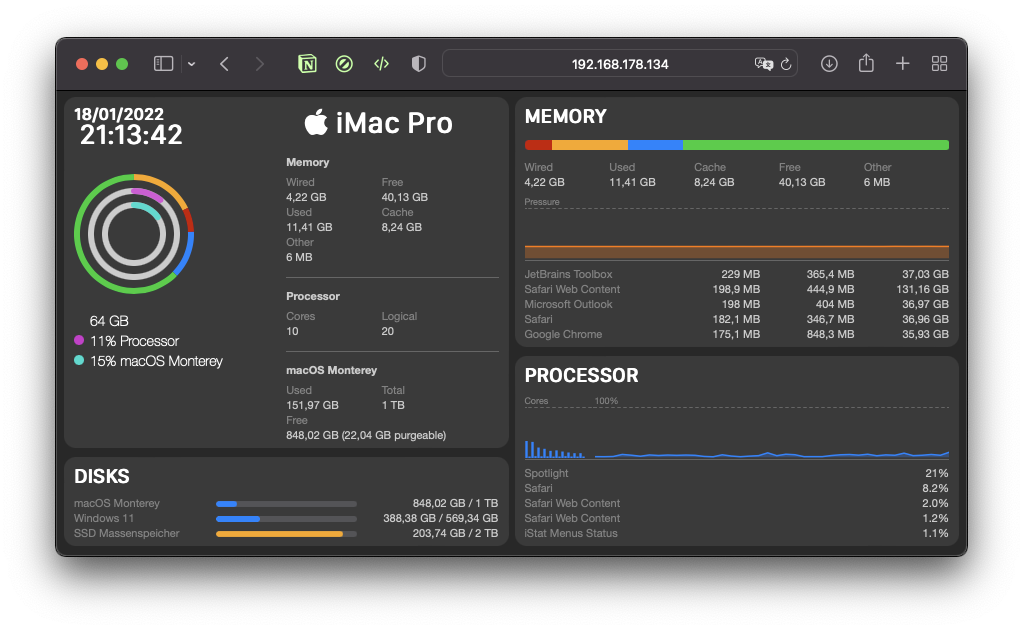The height and width of the screenshot is (630, 1023).
Task: Click the processor cores bar graph
Action: click(x=554, y=449)
